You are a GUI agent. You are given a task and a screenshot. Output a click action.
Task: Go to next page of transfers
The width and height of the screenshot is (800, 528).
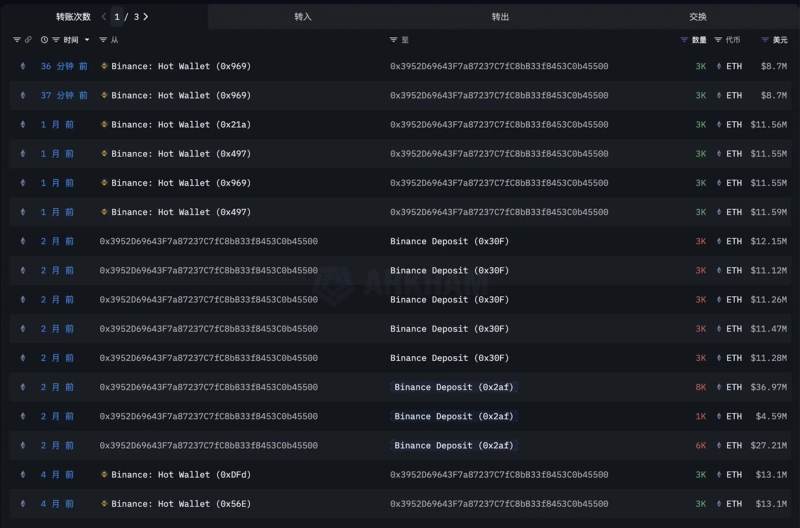point(146,16)
